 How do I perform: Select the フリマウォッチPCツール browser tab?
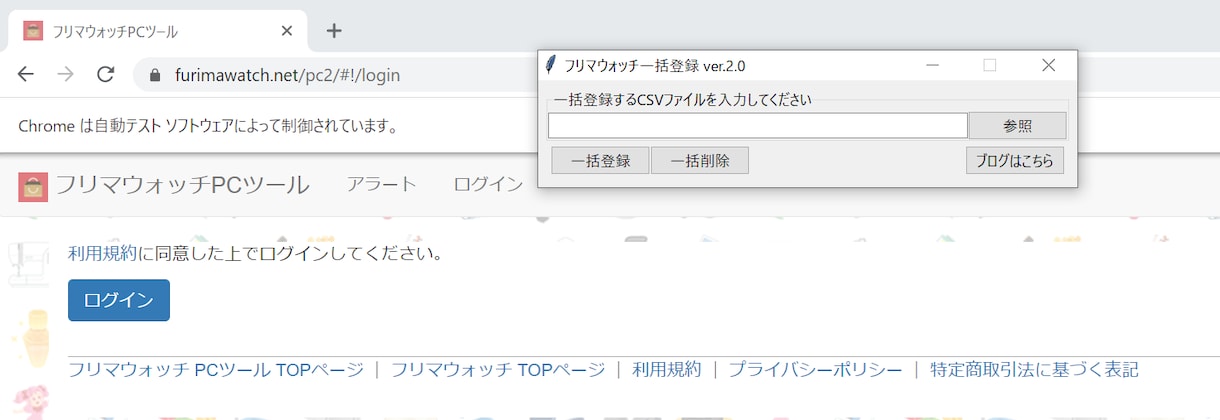[155, 31]
